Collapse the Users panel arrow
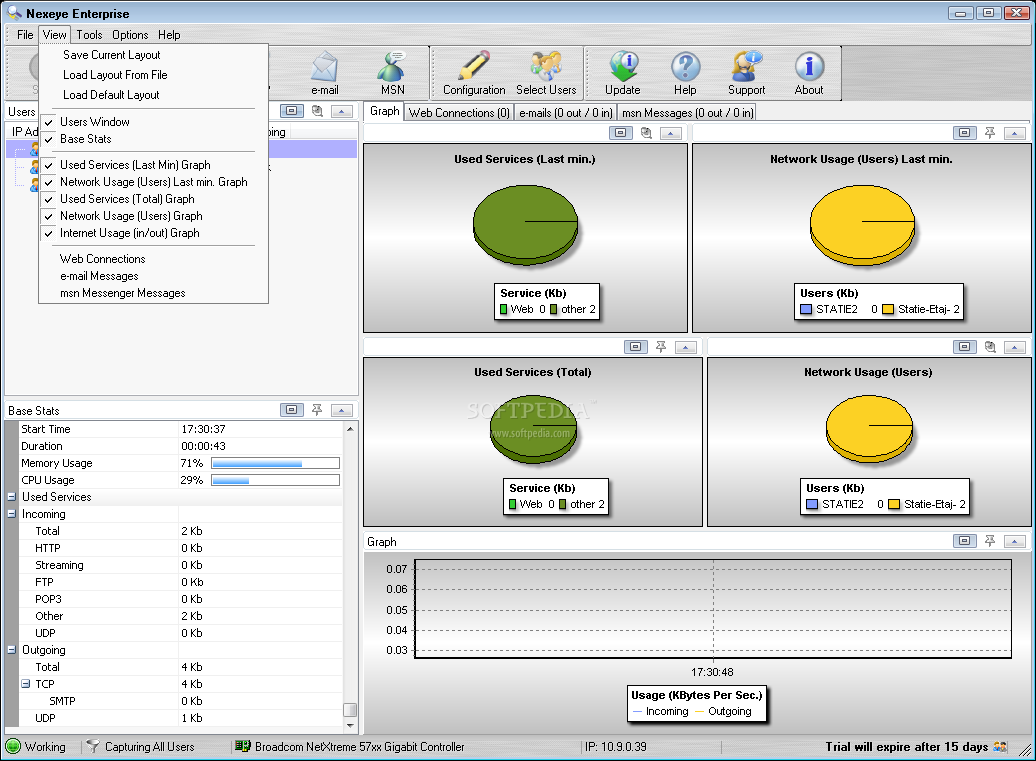Image resolution: width=1036 pixels, height=761 pixels. pos(342,111)
